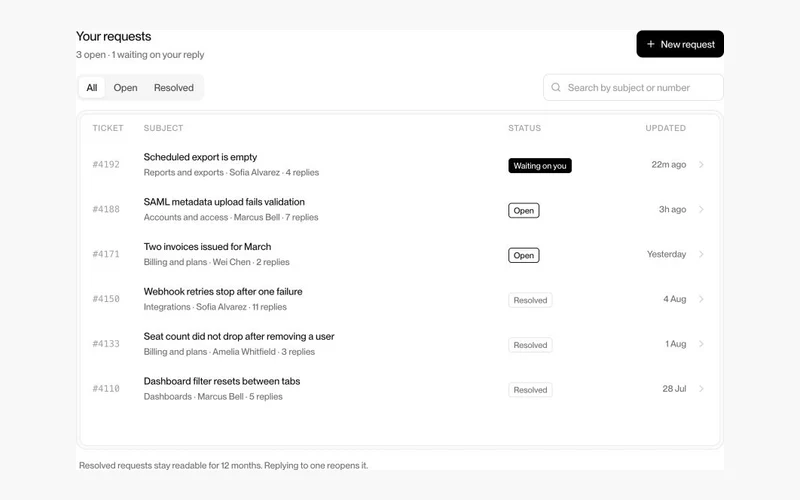
Task: Click the Resolved badge for ticket #4133
Action: [x=530, y=345]
